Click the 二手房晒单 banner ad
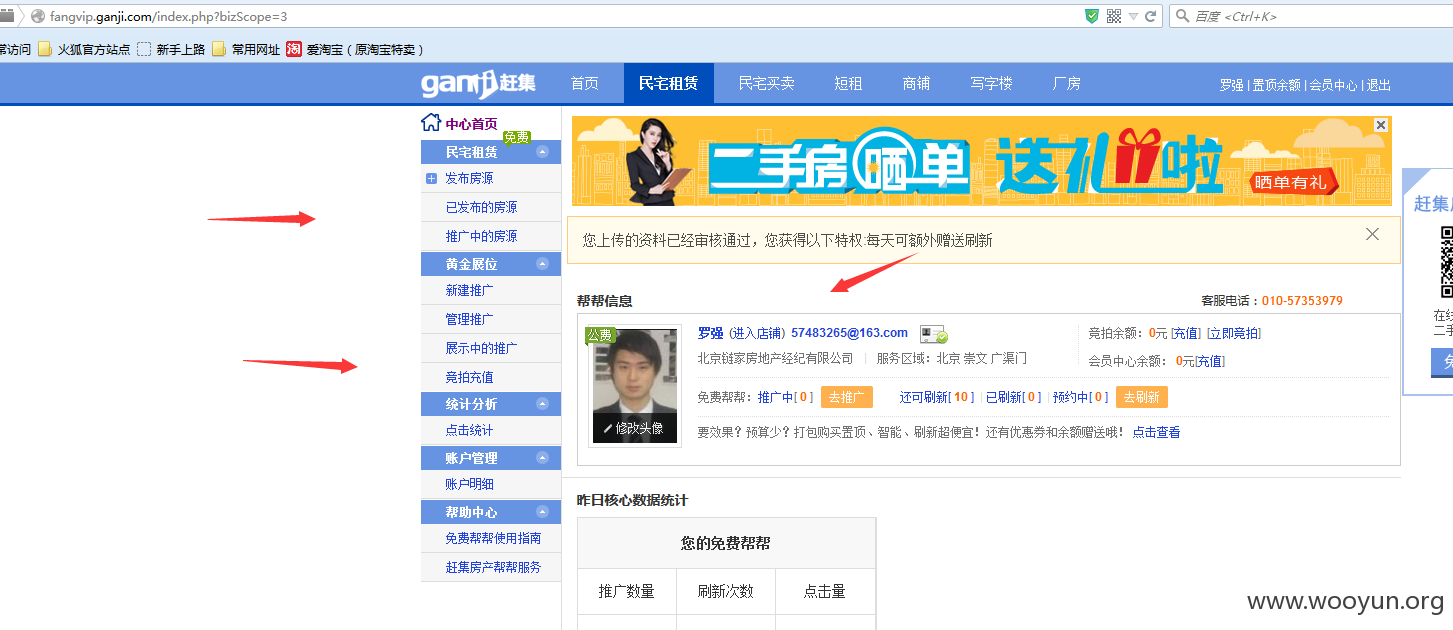Viewport: 1453px width, 630px height. 981,161
